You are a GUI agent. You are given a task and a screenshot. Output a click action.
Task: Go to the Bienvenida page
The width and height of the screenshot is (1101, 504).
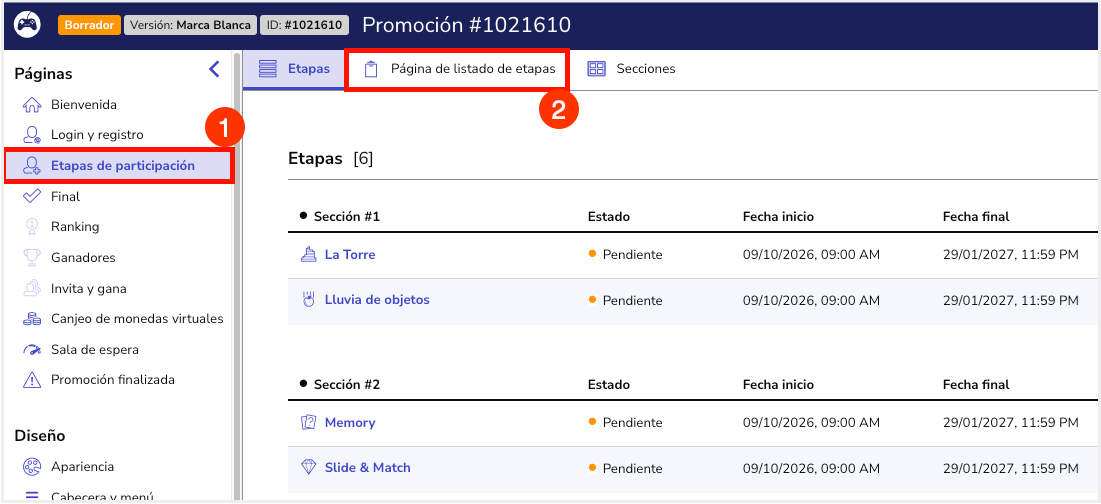pyautogui.click(x=84, y=105)
